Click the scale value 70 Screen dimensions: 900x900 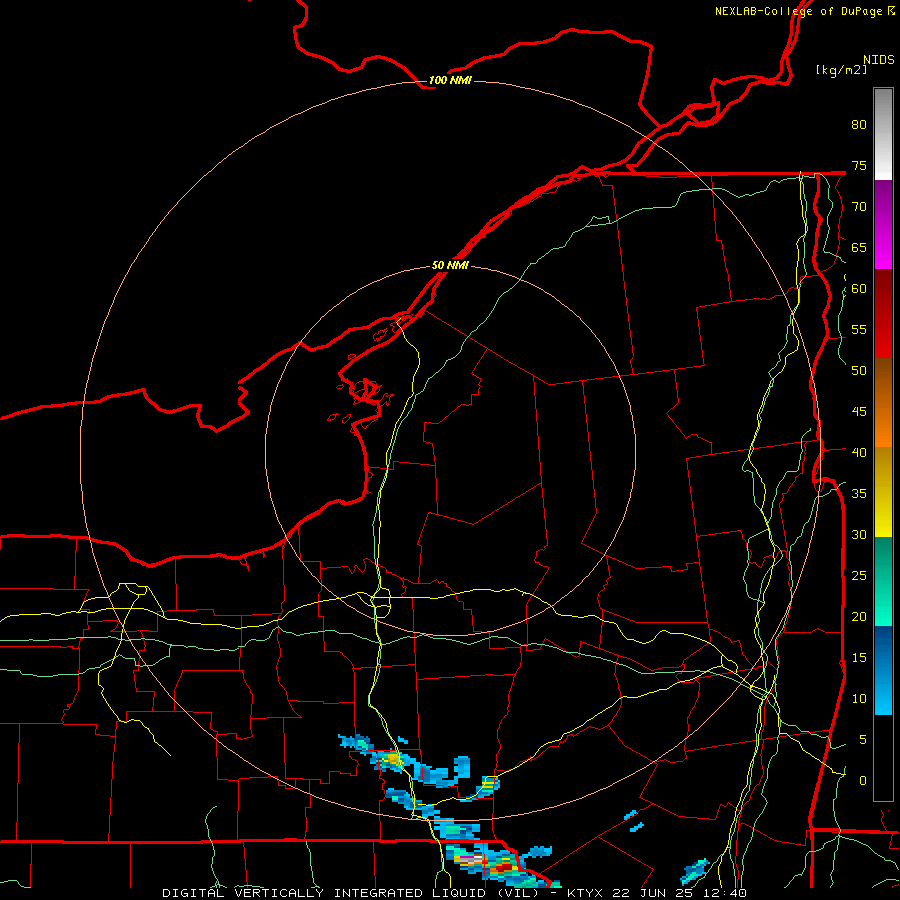pos(859,207)
